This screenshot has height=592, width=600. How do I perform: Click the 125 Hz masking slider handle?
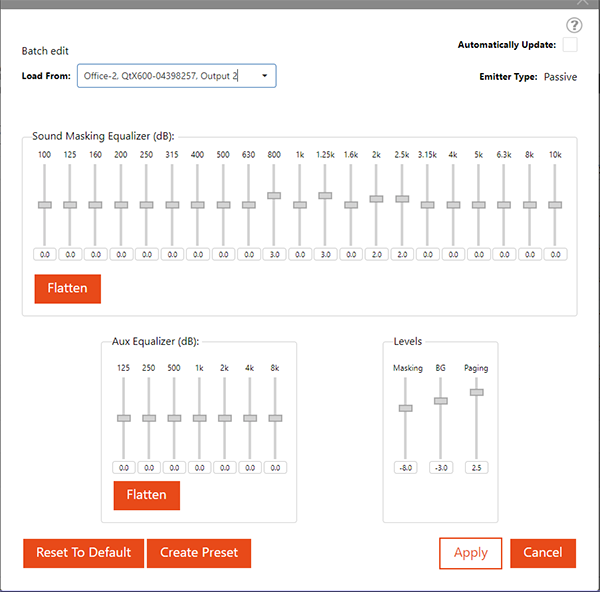[70, 205]
